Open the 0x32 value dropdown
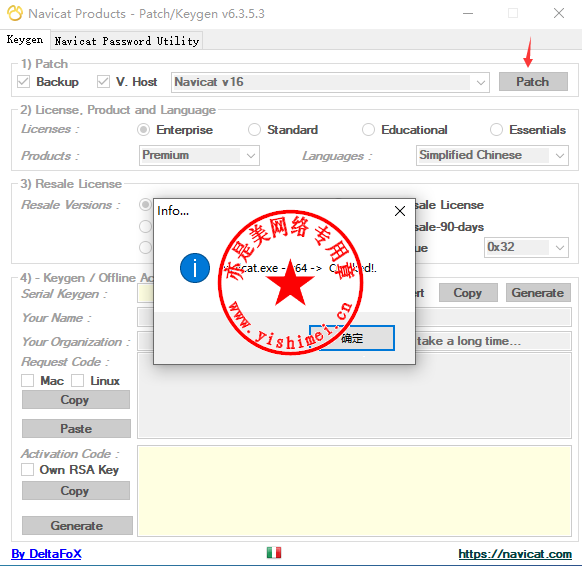582x566 pixels. click(526, 247)
